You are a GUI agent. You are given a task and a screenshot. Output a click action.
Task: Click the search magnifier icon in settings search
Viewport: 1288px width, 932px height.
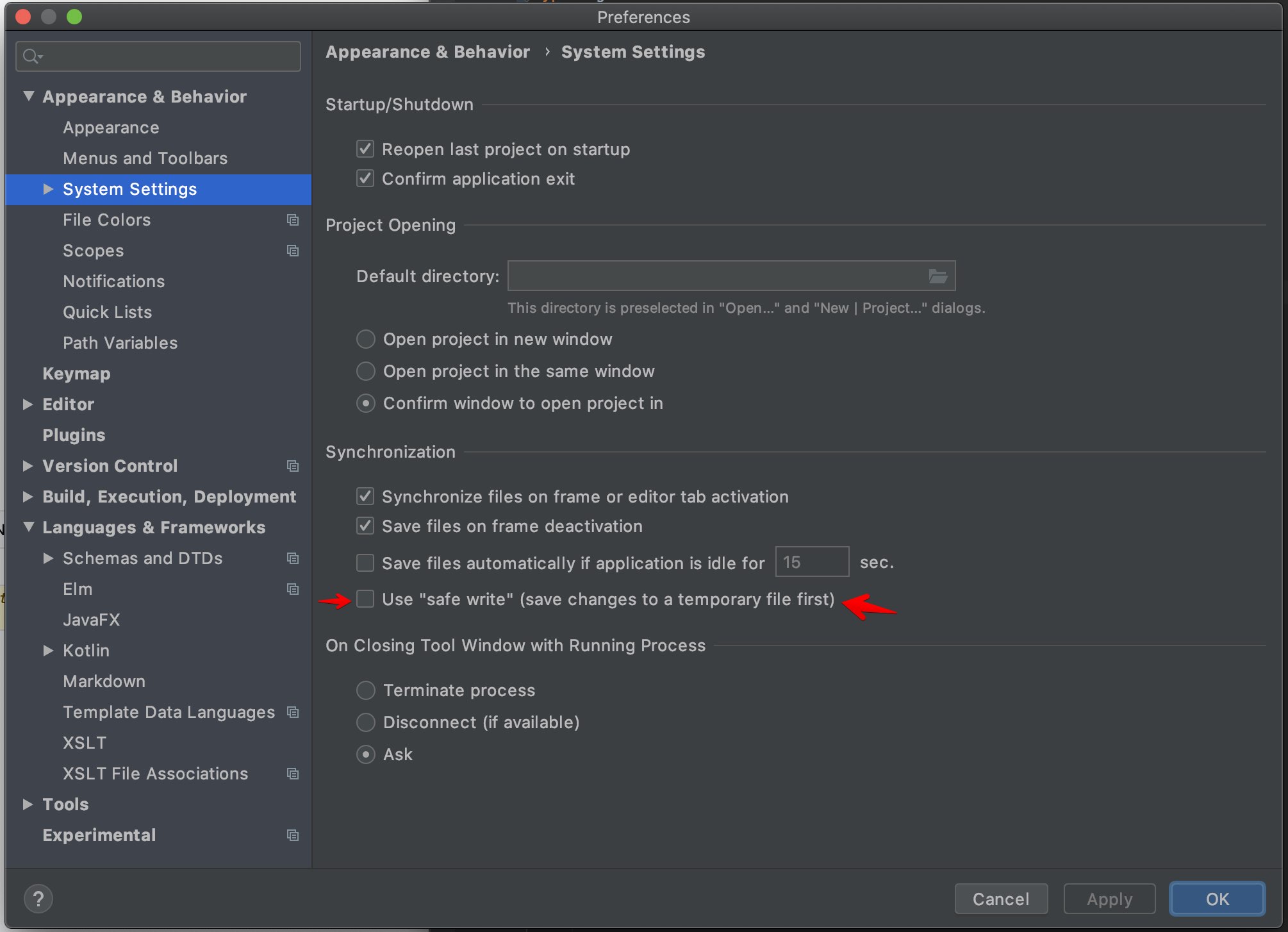click(x=31, y=56)
